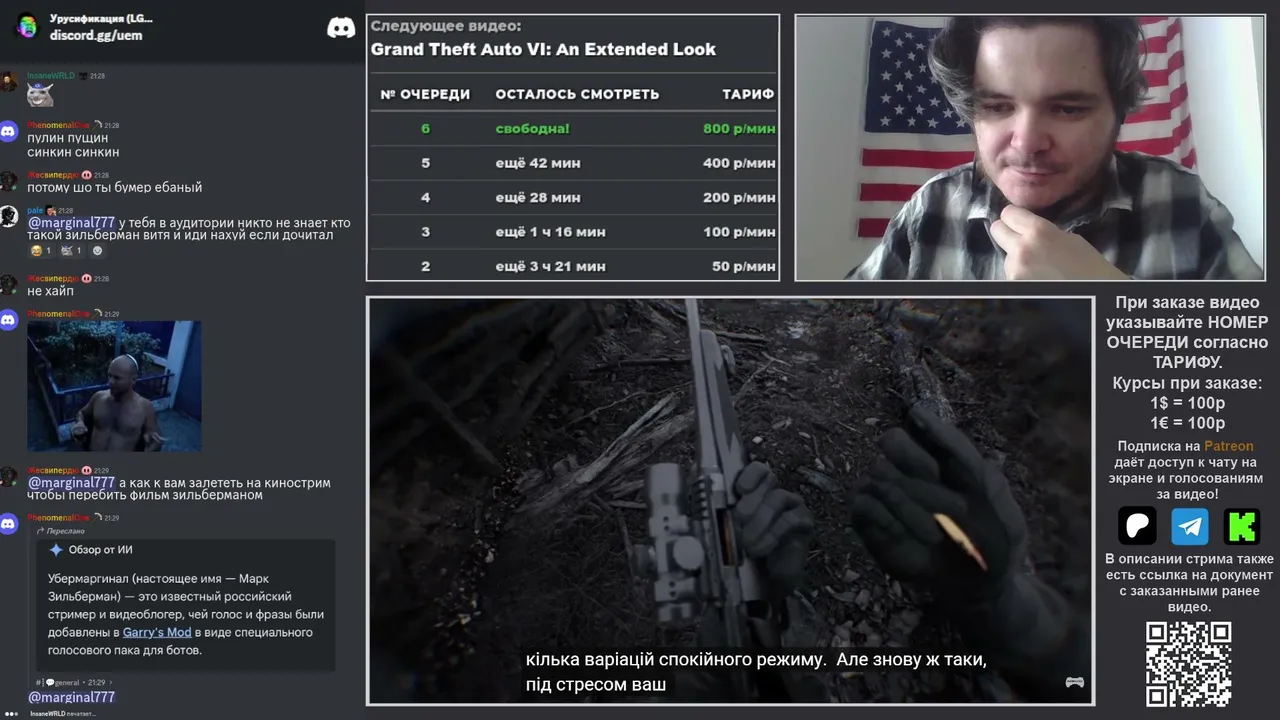Click the webcam feed with the American flag

[1029, 148]
